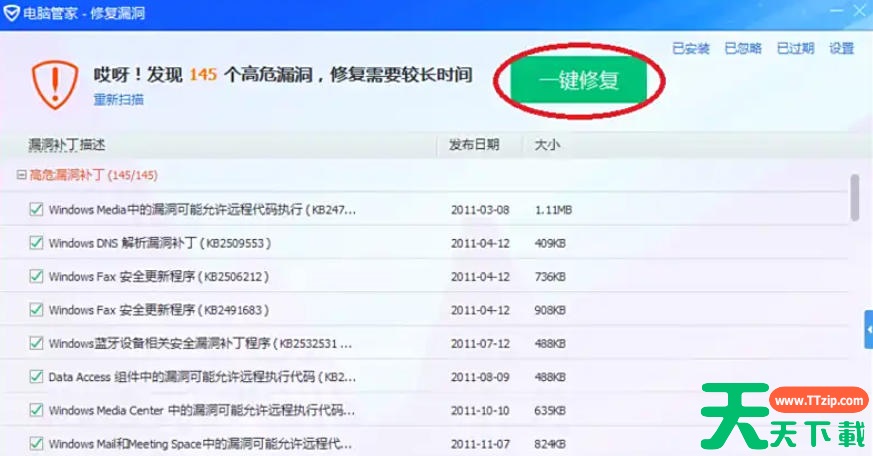Click the date 2011-07-12
This screenshot has width=873, height=456.
pos(480,344)
